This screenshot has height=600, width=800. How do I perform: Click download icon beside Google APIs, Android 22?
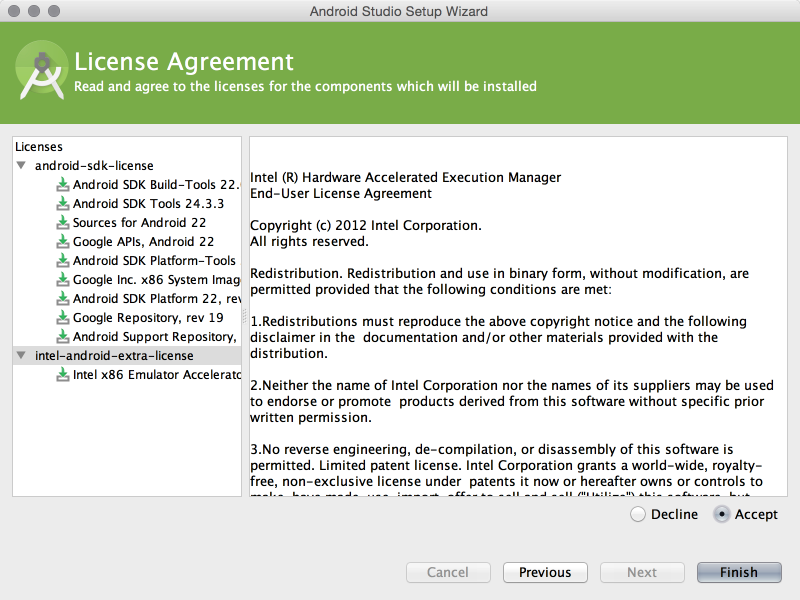click(x=63, y=241)
